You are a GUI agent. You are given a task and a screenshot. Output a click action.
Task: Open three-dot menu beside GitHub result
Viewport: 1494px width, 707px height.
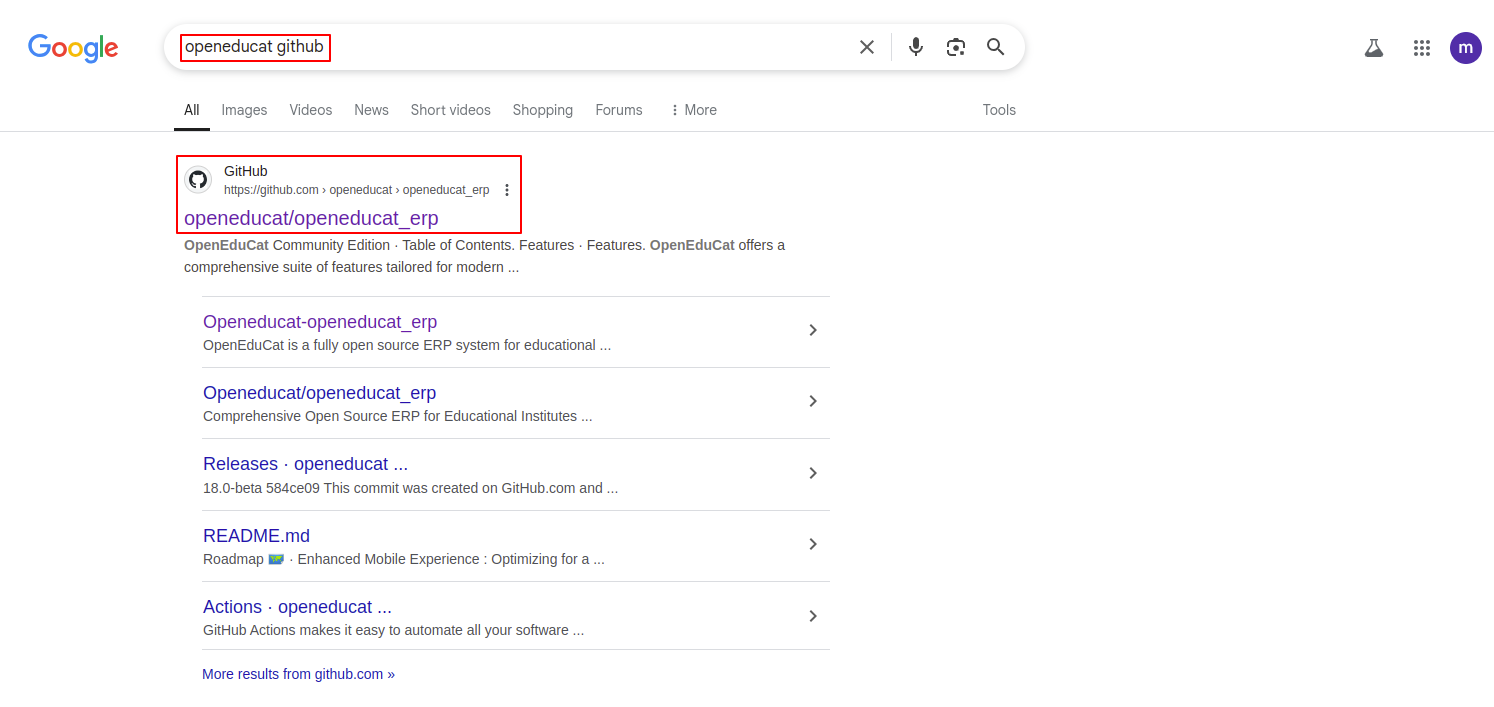coord(507,190)
